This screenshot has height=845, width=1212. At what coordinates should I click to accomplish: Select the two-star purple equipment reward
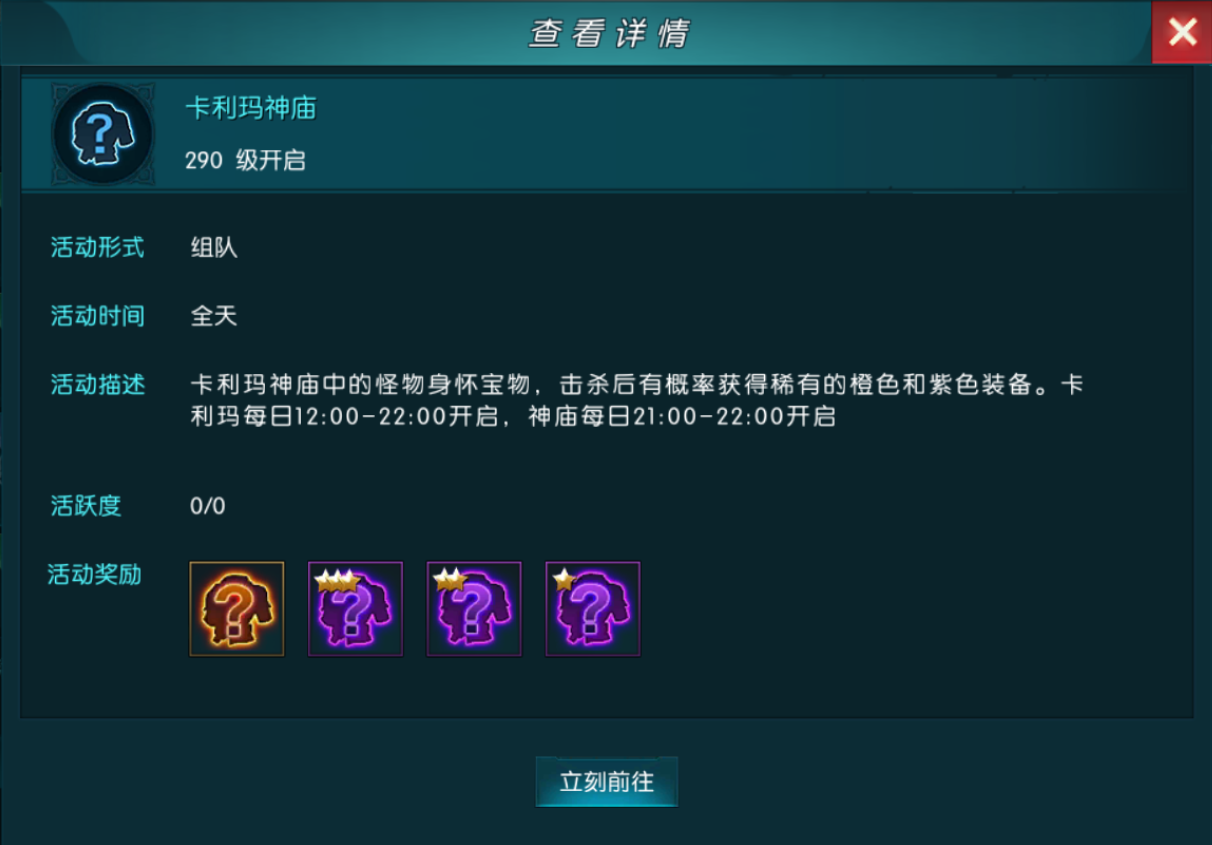[x=474, y=609]
